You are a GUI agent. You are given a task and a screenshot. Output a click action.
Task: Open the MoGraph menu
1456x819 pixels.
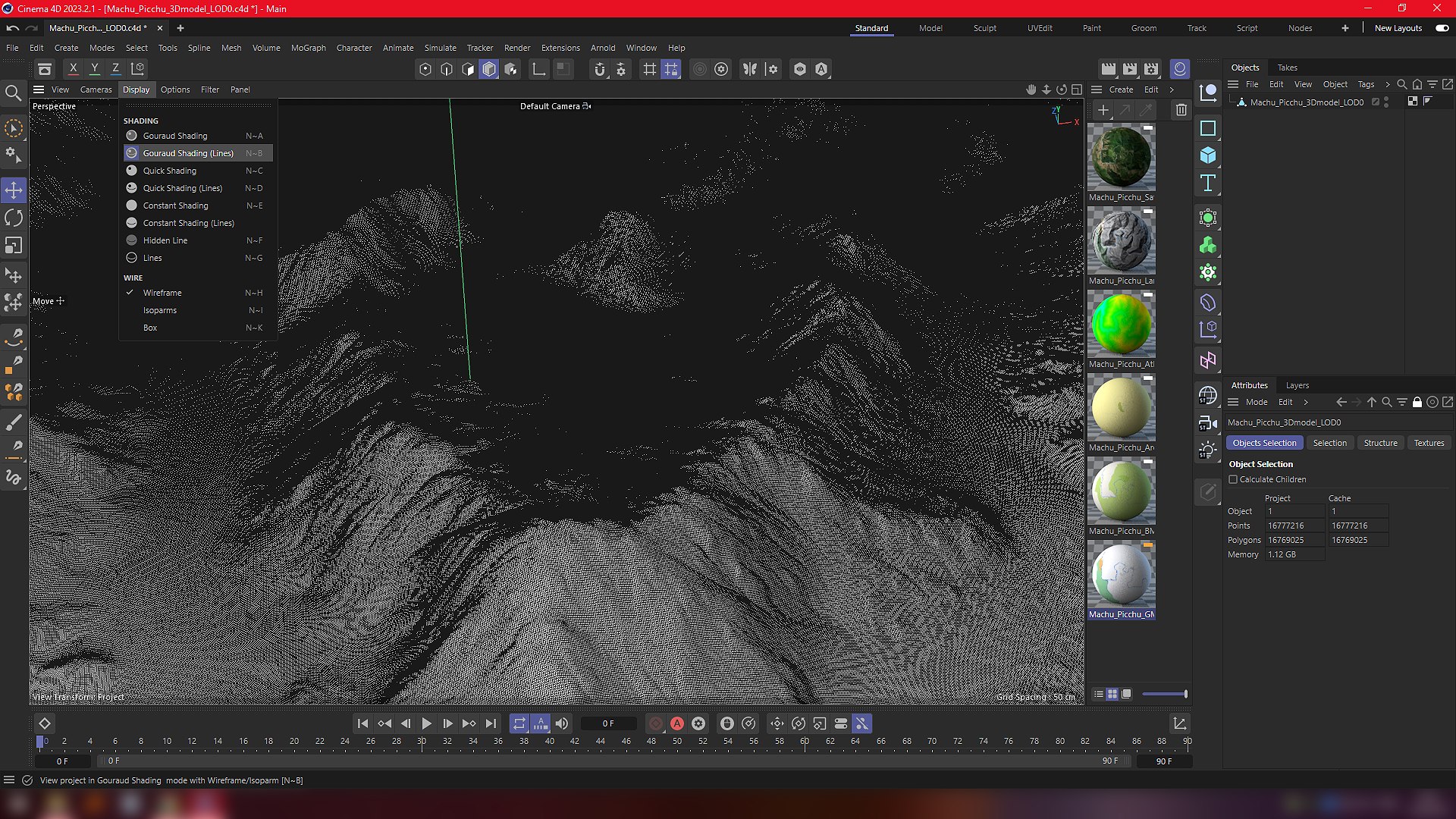tap(308, 48)
